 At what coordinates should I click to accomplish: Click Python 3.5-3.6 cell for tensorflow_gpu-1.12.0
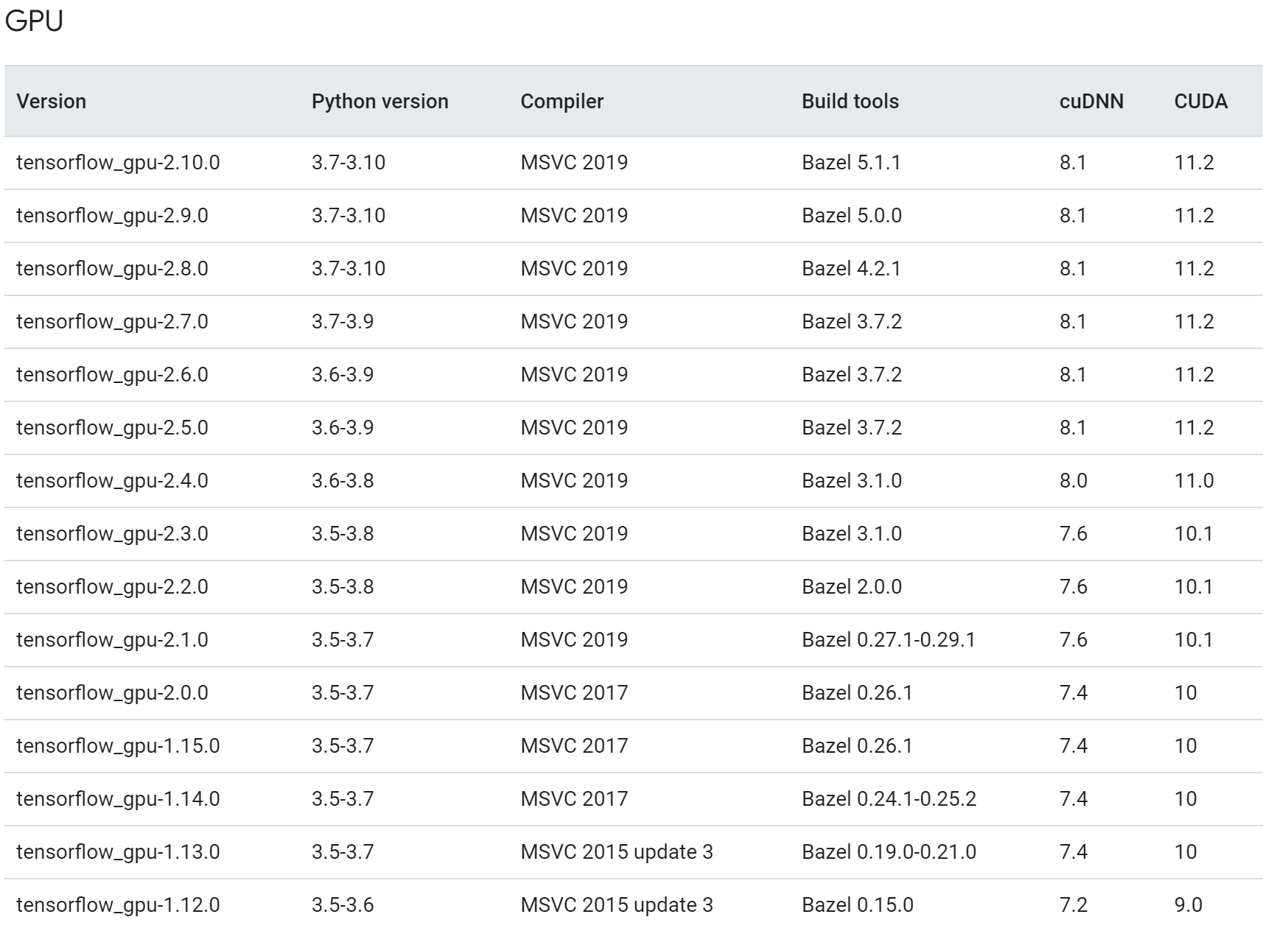coord(343,905)
